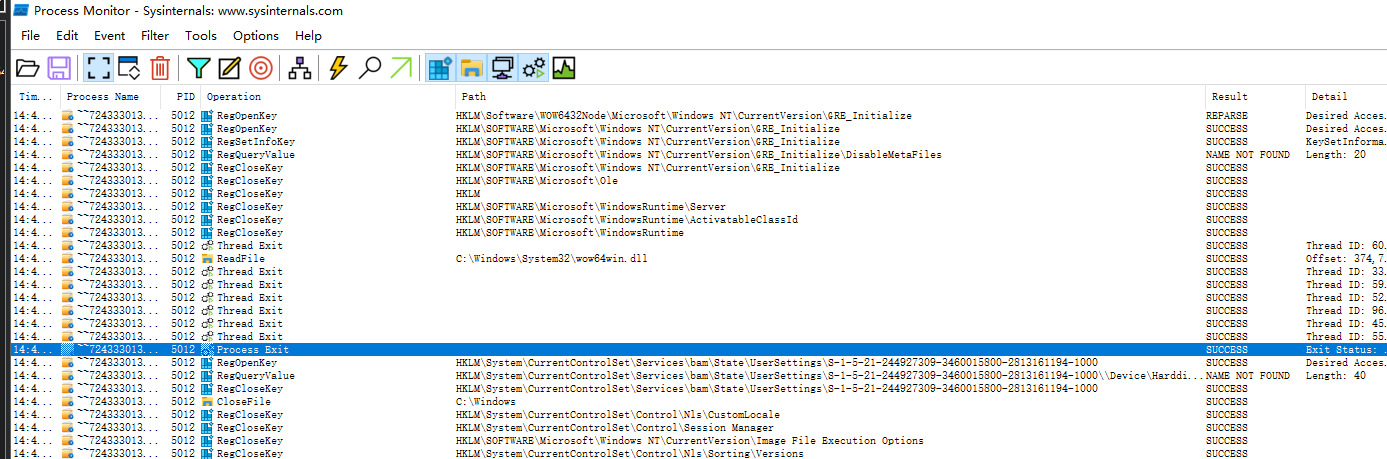The height and width of the screenshot is (459, 1387).
Task: Open the Help menu
Action: click(x=309, y=36)
